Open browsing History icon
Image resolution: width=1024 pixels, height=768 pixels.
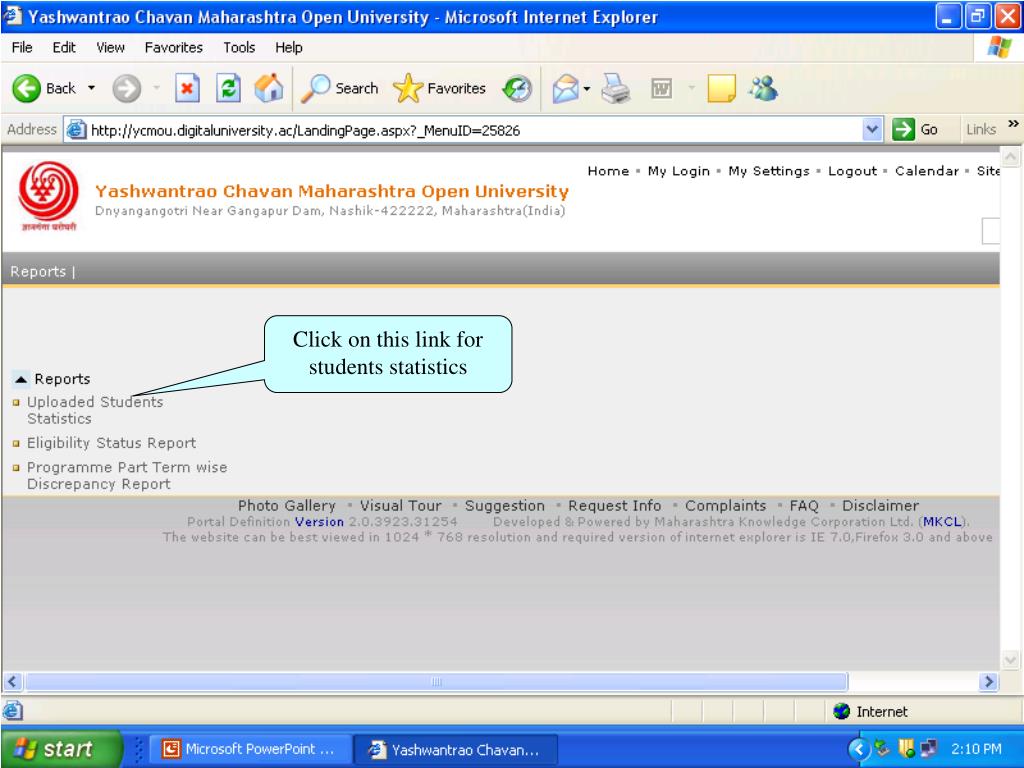[x=517, y=88]
